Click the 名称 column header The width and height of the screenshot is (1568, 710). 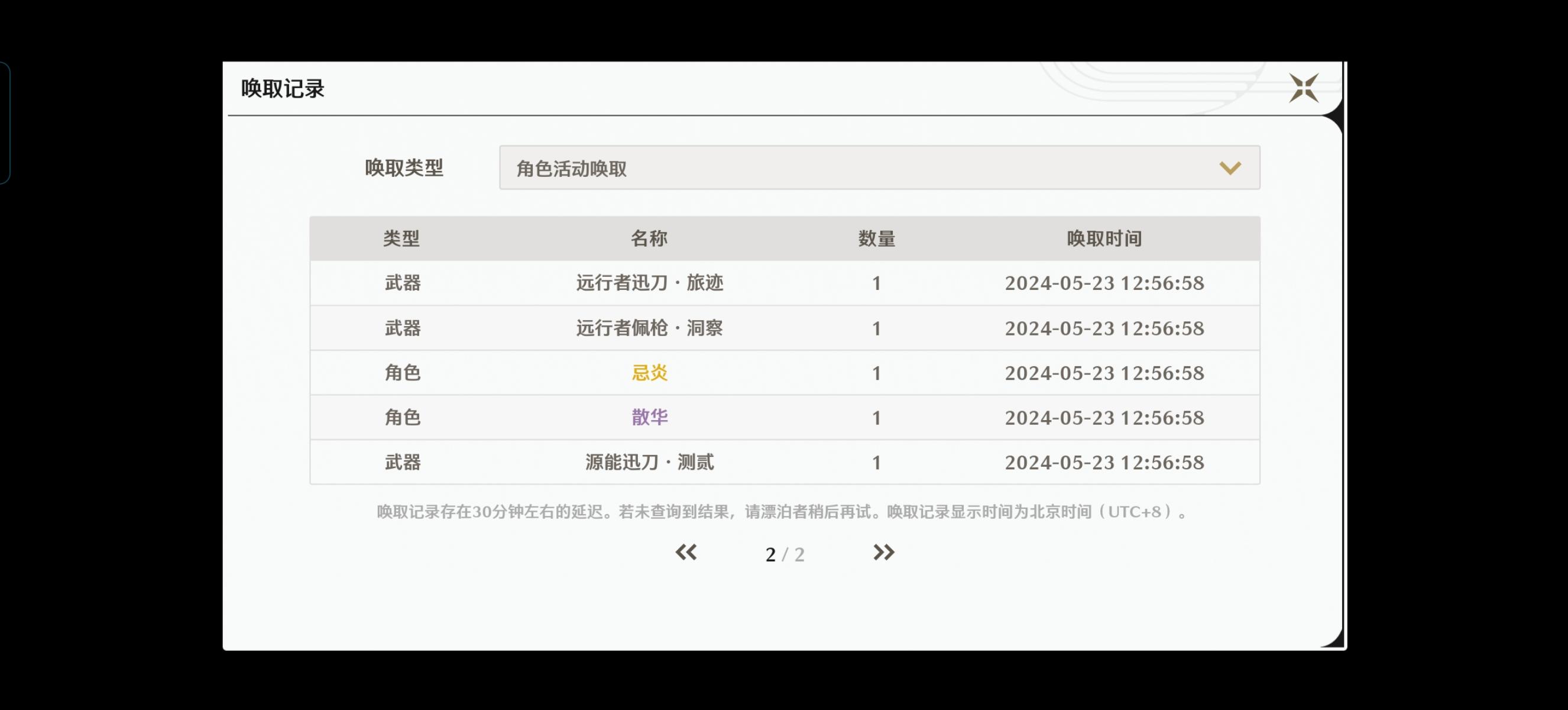(x=649, y=238)
